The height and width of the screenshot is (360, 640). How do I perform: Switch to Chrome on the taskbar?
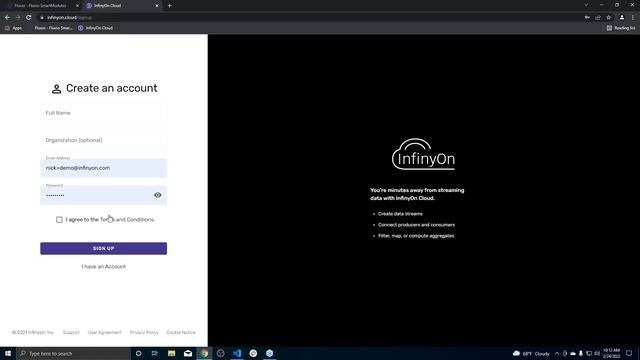click(x=204, y=353)
